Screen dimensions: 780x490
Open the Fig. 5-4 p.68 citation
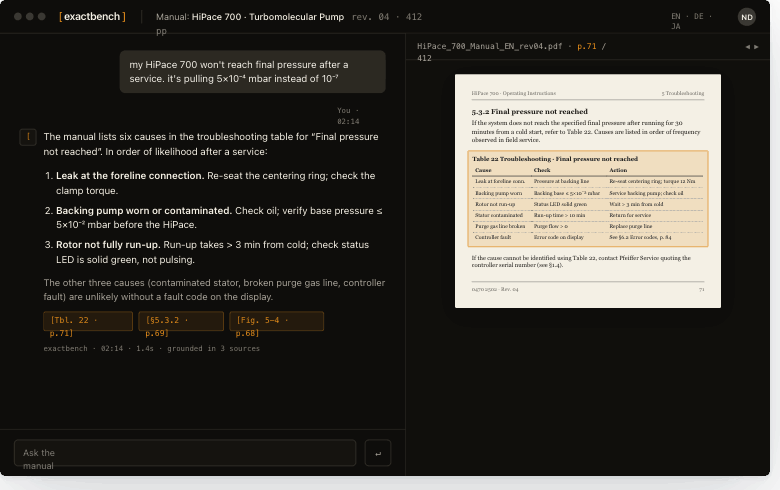[277, 321]
